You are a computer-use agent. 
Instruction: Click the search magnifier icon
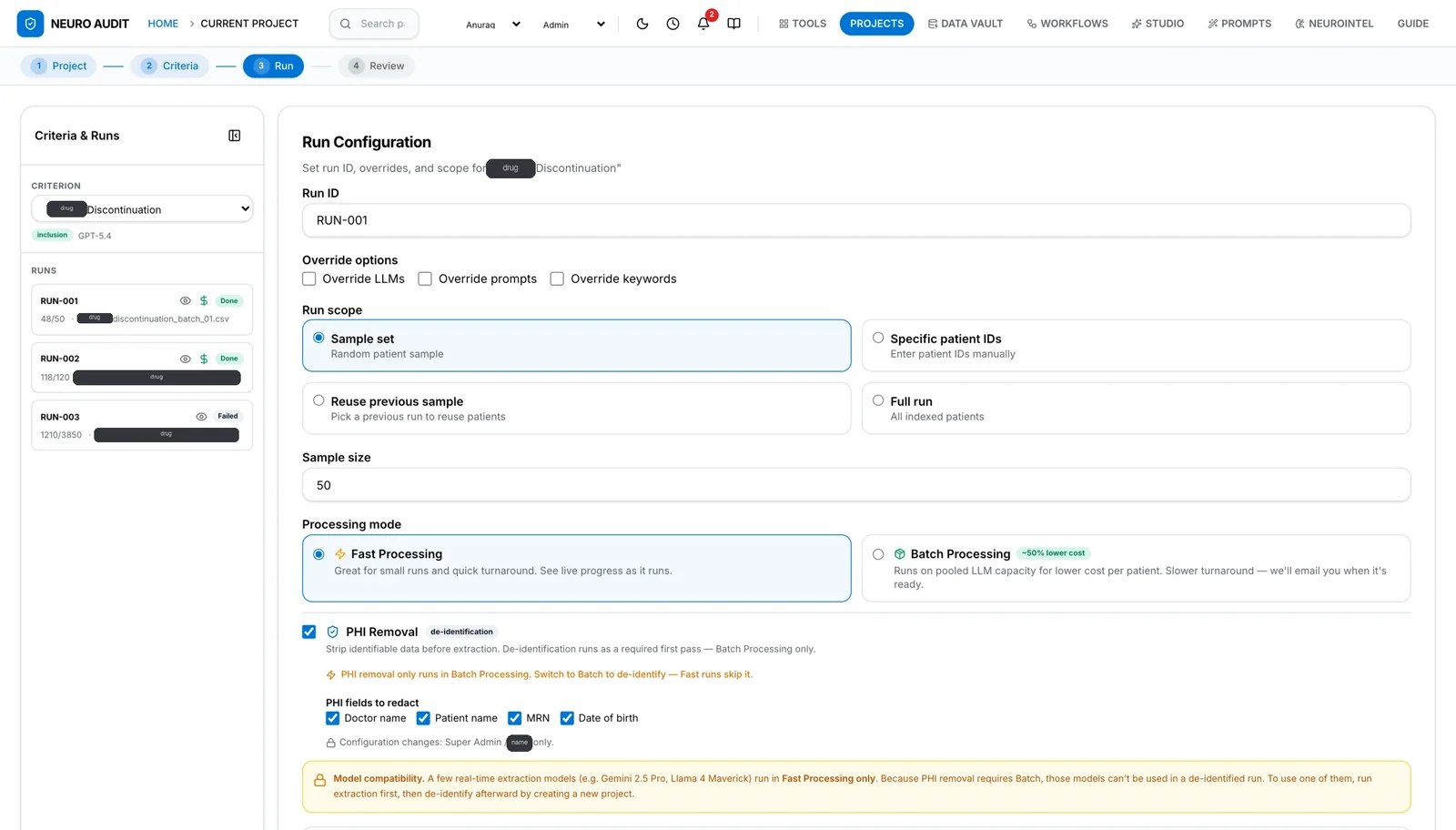point(346,24)
